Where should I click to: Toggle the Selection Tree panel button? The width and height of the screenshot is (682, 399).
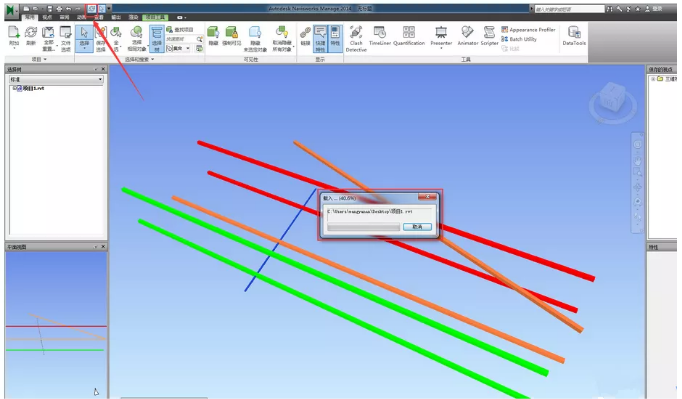(157, 39)
